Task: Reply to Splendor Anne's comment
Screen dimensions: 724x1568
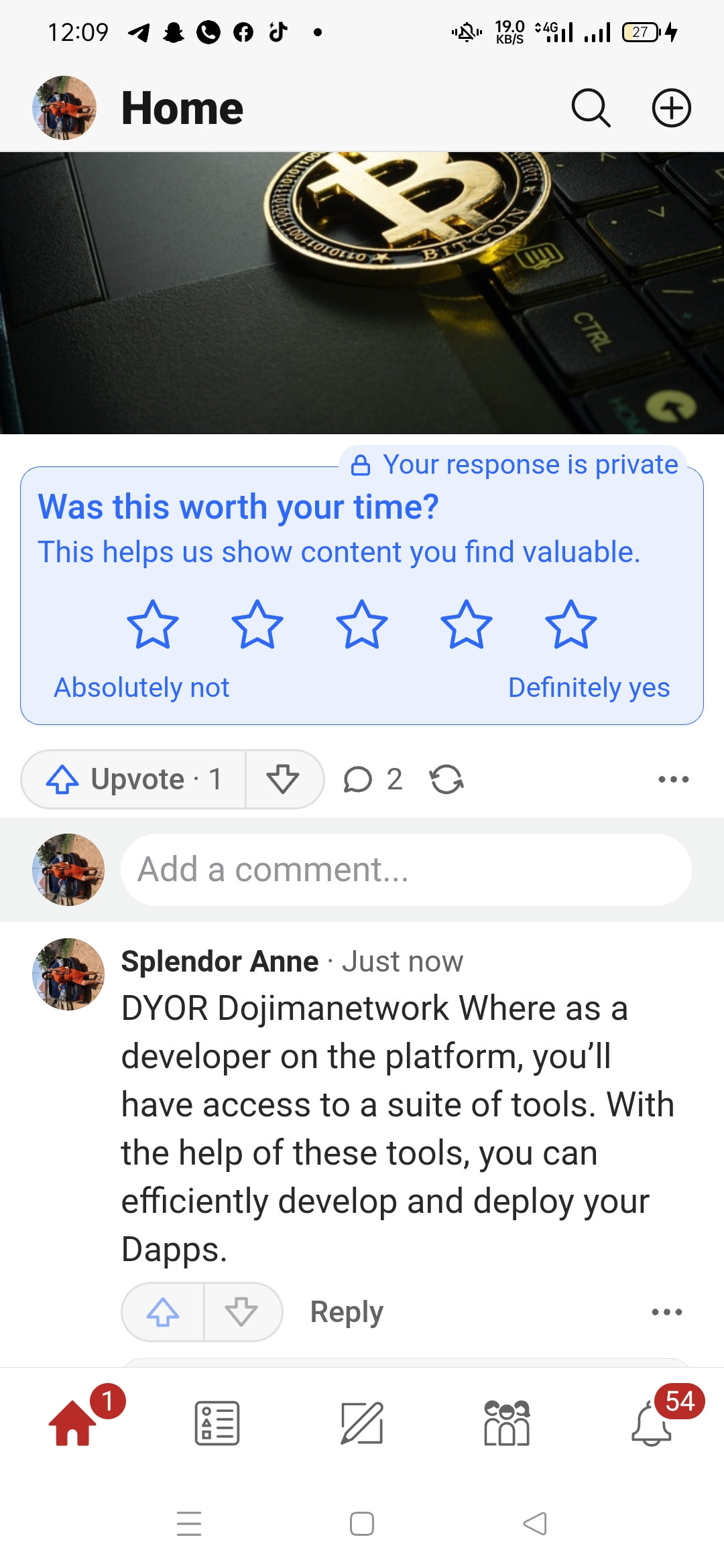Action: pyautogui.click(x=347, y=1312)
